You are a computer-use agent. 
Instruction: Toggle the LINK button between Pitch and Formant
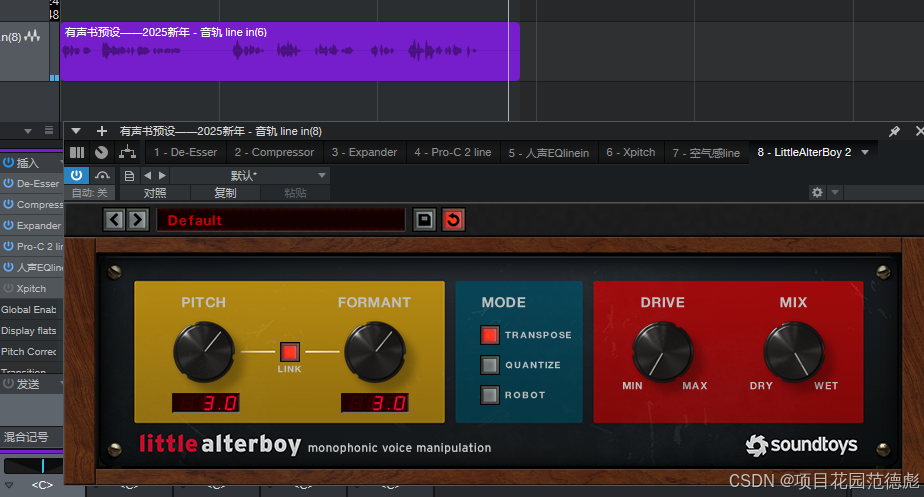pos(289,352)
